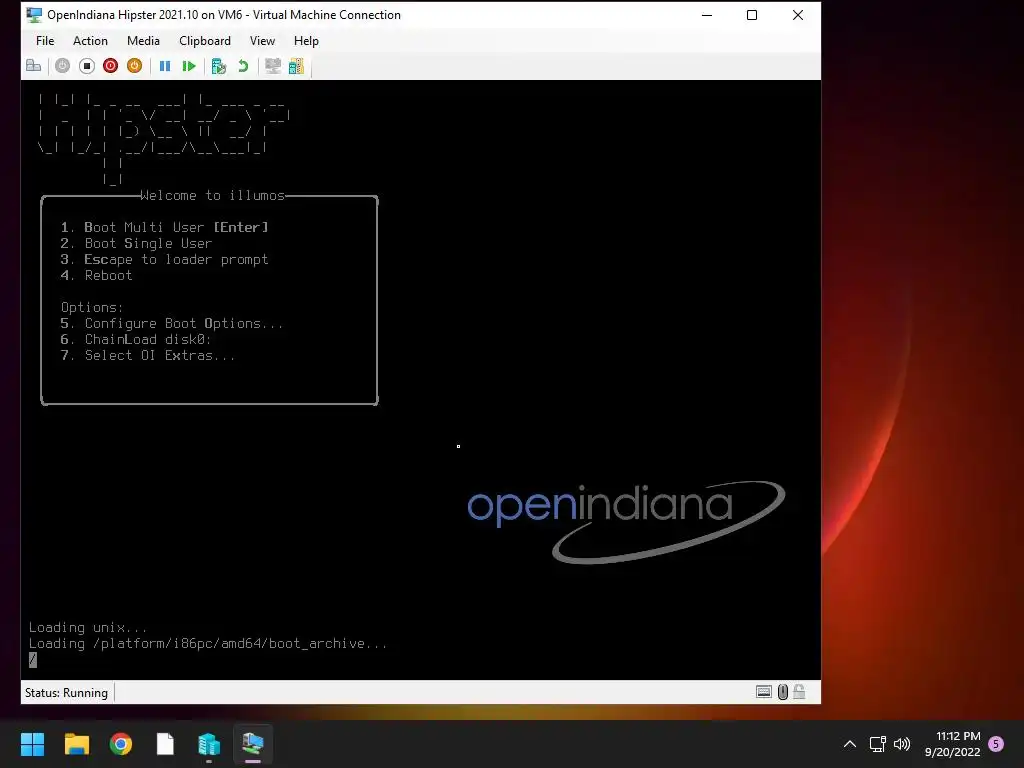Turn off the VM with the black stop icon
Viewport: 1024px width, 768px height.
(x=86, y=66)
